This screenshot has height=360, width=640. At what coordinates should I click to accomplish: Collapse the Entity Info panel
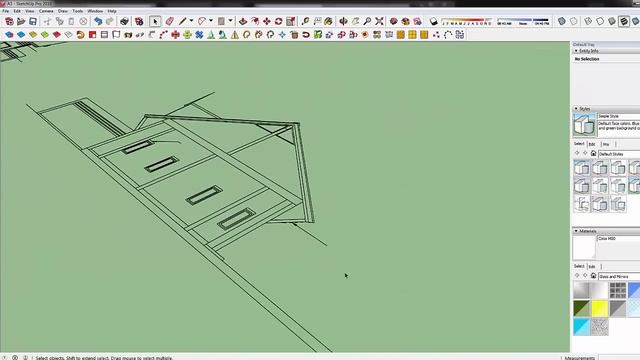pos(576,51)
